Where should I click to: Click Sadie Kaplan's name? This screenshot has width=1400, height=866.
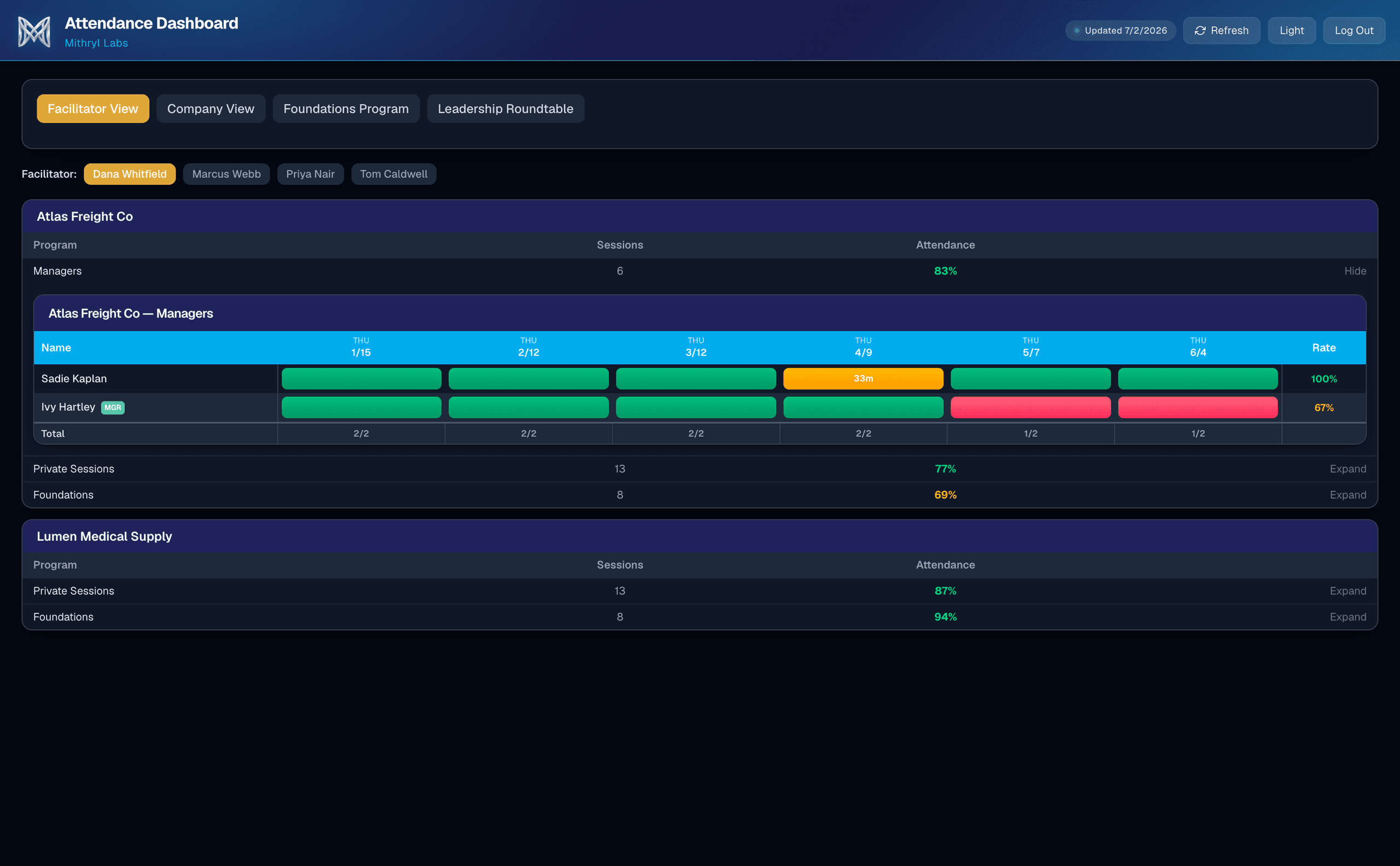(x=74, y=378)
